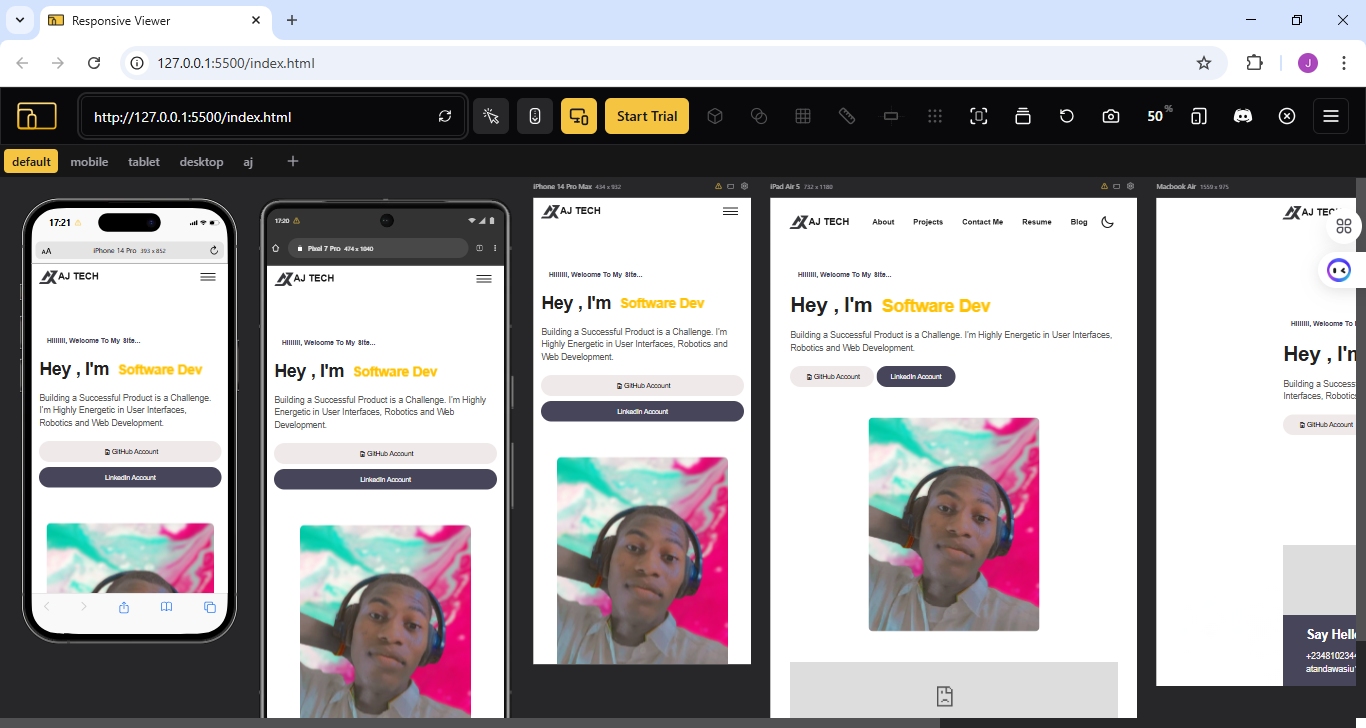Click the focus frame inspect icon
This screenshot has width=1366, height=728.
[x=979, y=116]
